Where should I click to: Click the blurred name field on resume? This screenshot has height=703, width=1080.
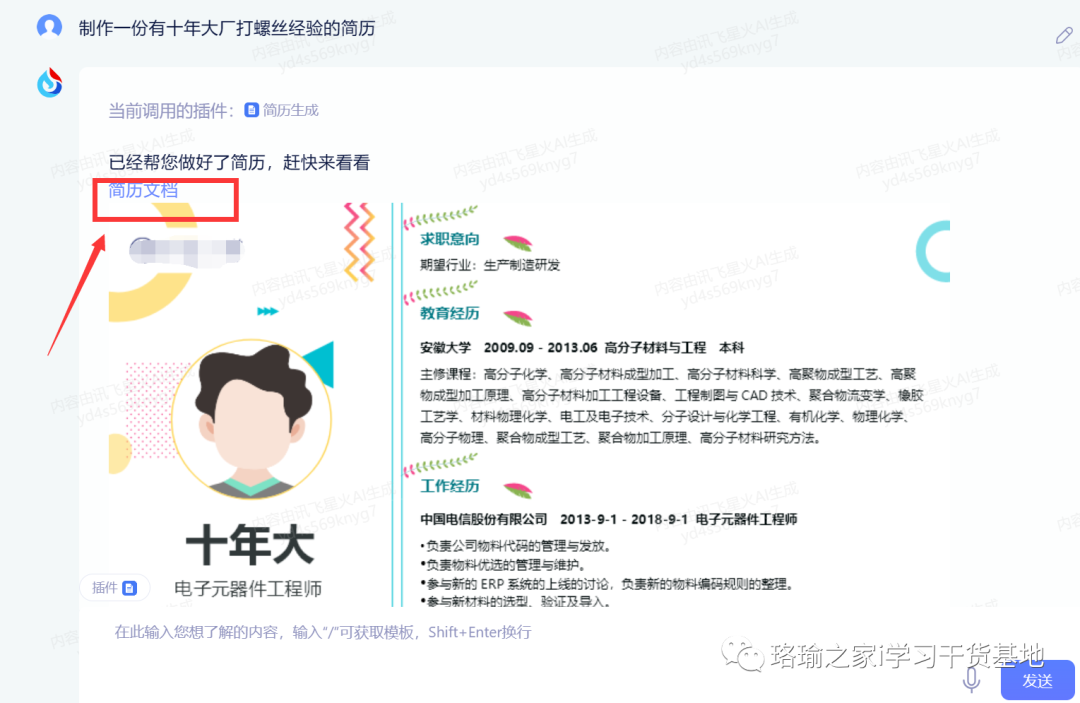pos(187,251)
